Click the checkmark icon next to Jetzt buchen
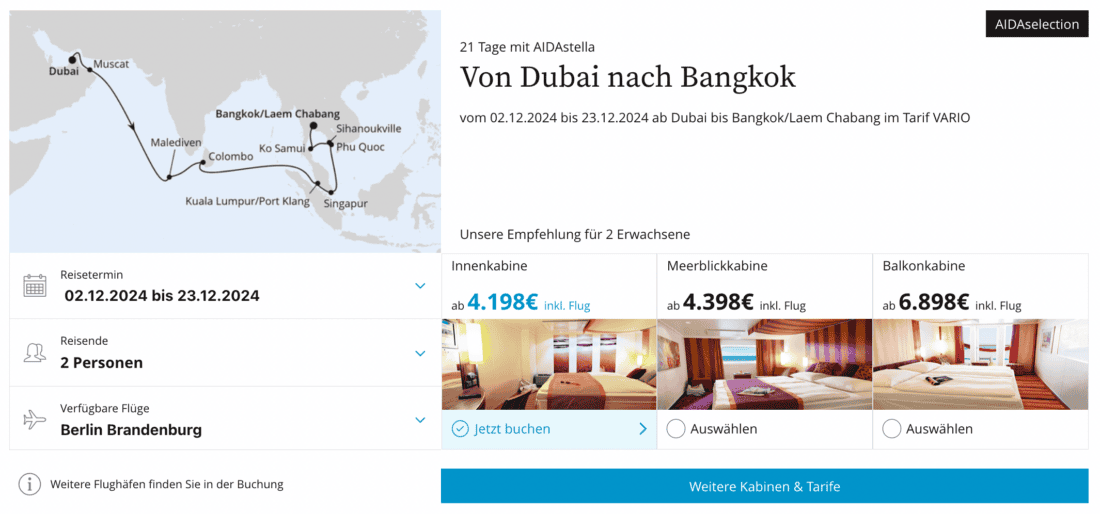This screenshot has width=1100, height=514. pyautogui.click(x=460, y=429)
